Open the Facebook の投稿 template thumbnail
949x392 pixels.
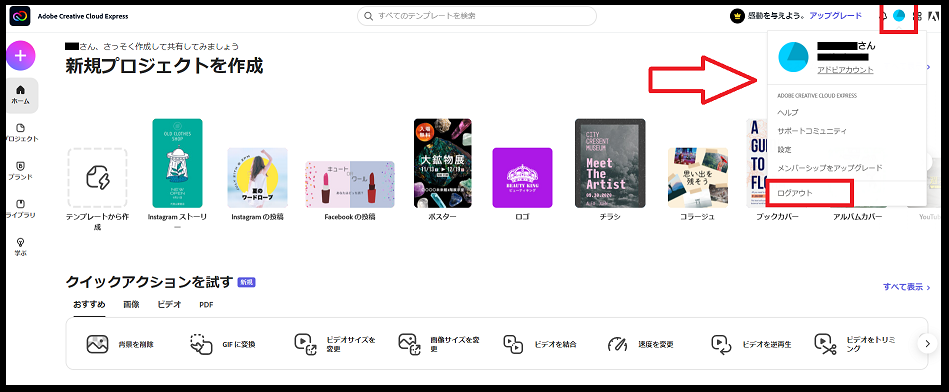[x=350, y=185]
